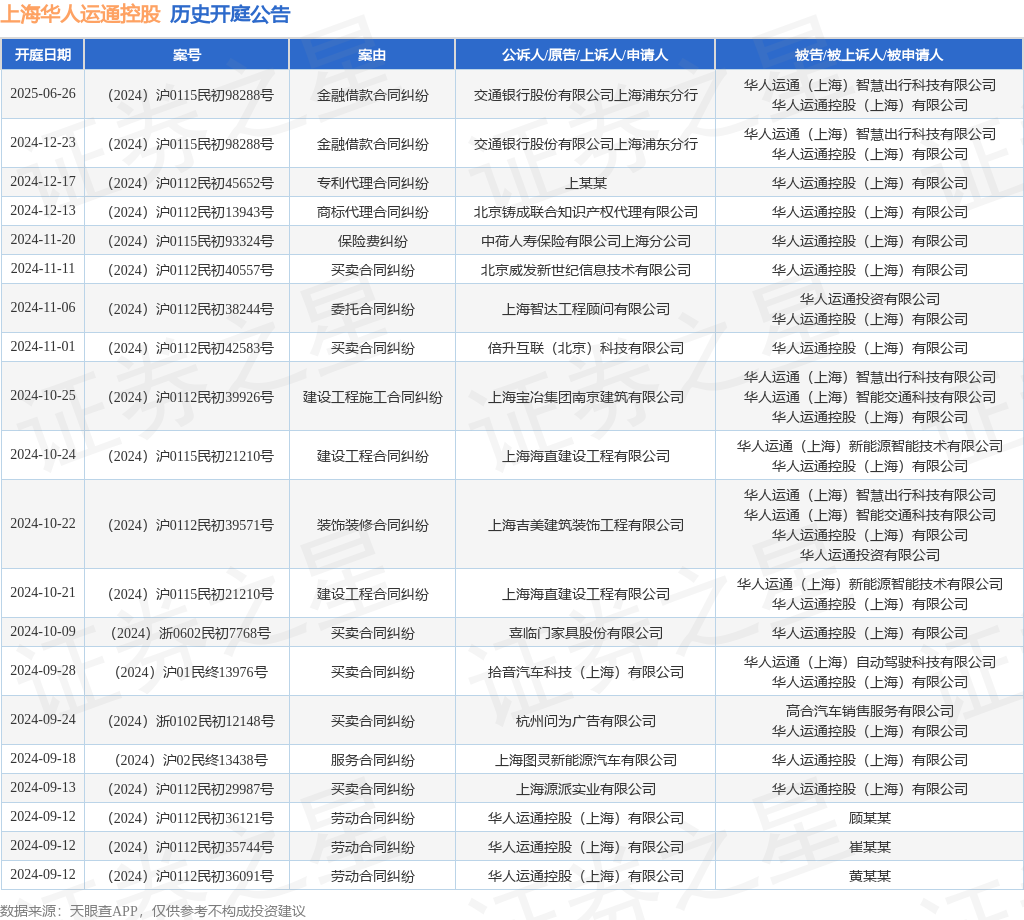Click the date 2024-11-06

point(43,308)
